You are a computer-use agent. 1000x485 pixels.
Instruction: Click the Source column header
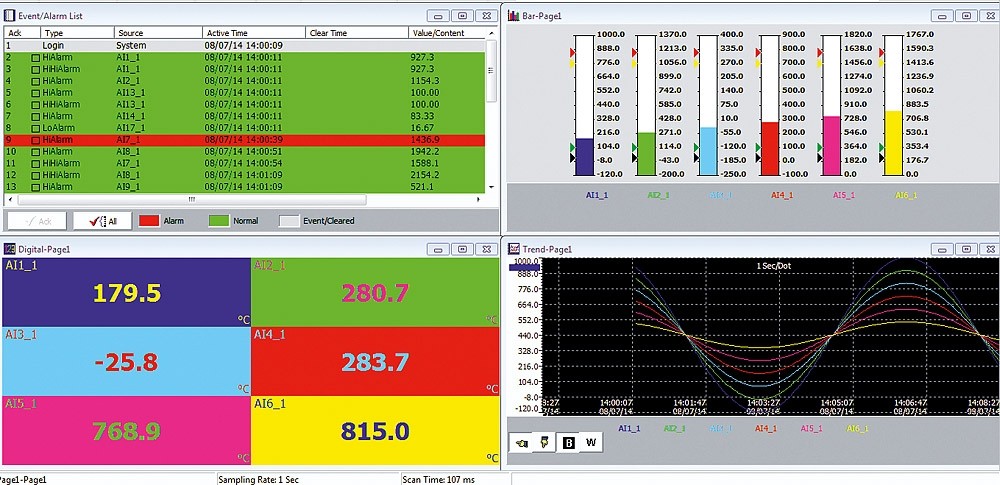pyautogui.click(x=159, y=33)
